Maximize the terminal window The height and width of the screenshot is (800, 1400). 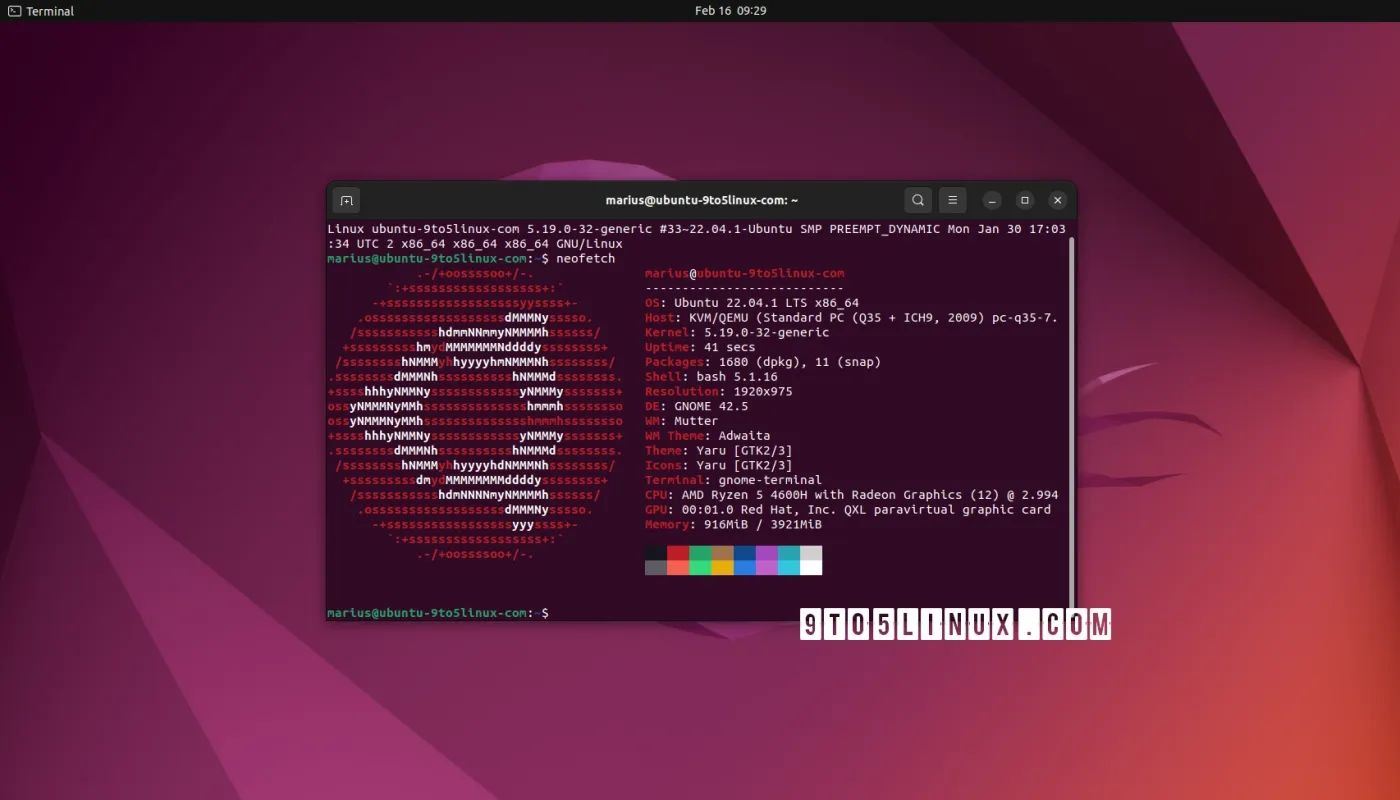[1024, 200]
